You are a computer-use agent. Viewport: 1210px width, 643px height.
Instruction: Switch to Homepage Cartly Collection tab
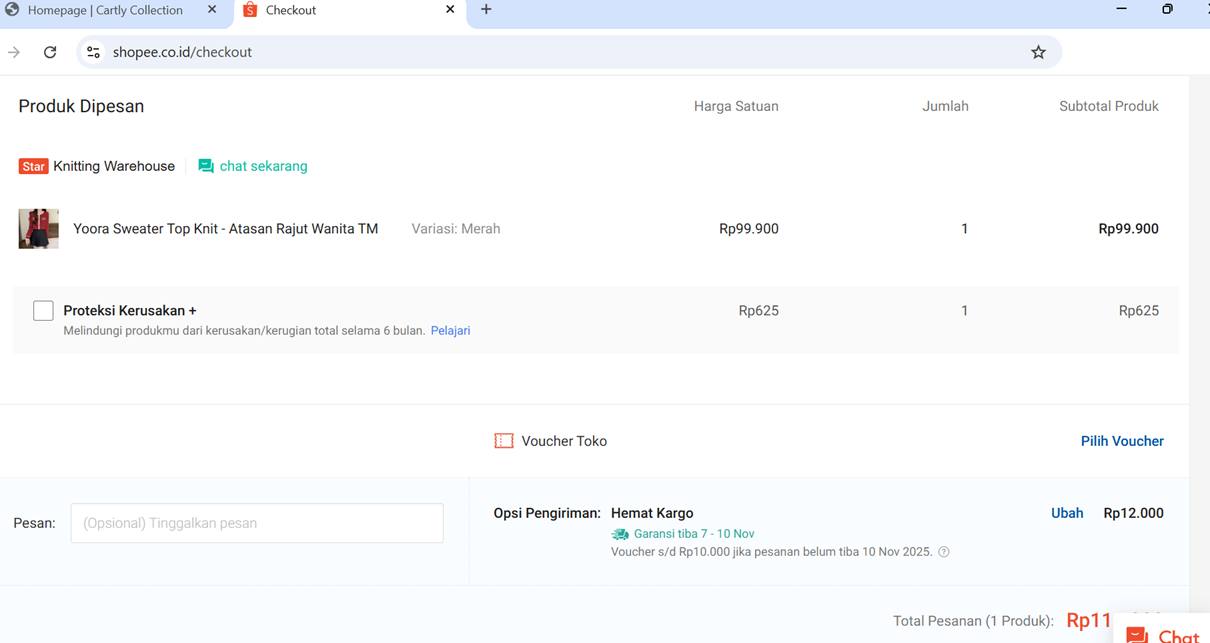(105, 10)
